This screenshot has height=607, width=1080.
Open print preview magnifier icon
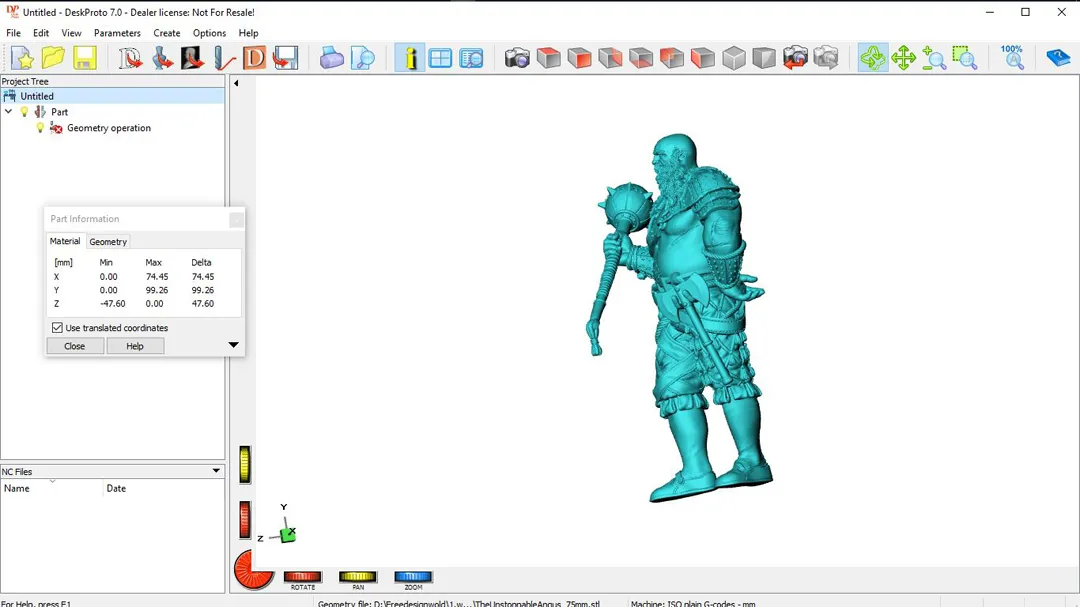(362, 58)
